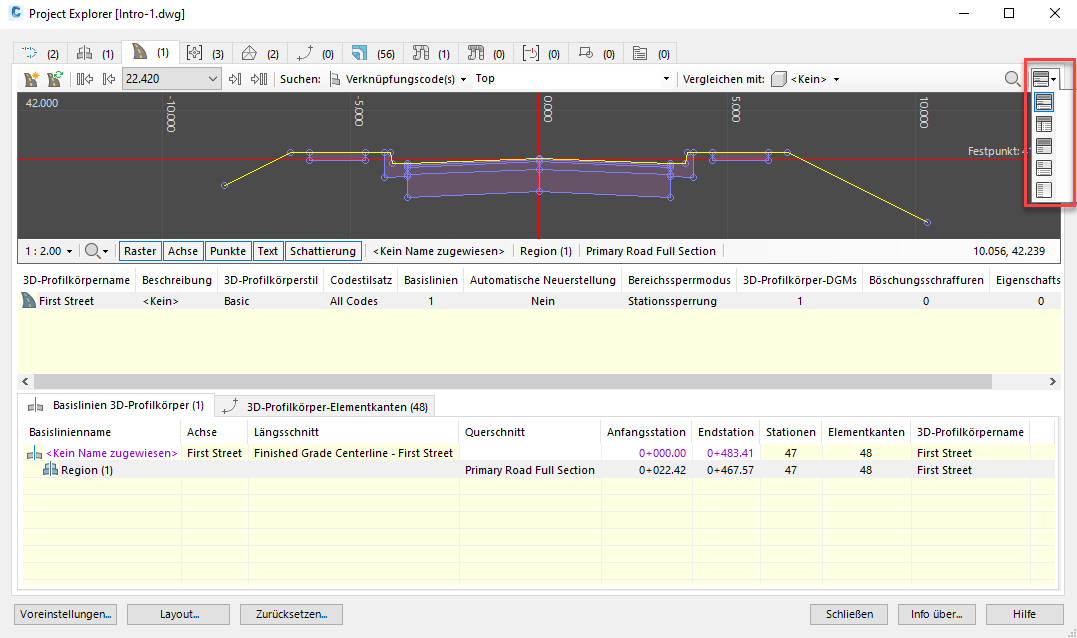1077x638 pixels.
Task: Select the corridors tab with road icon
Action: coord(150,52)
